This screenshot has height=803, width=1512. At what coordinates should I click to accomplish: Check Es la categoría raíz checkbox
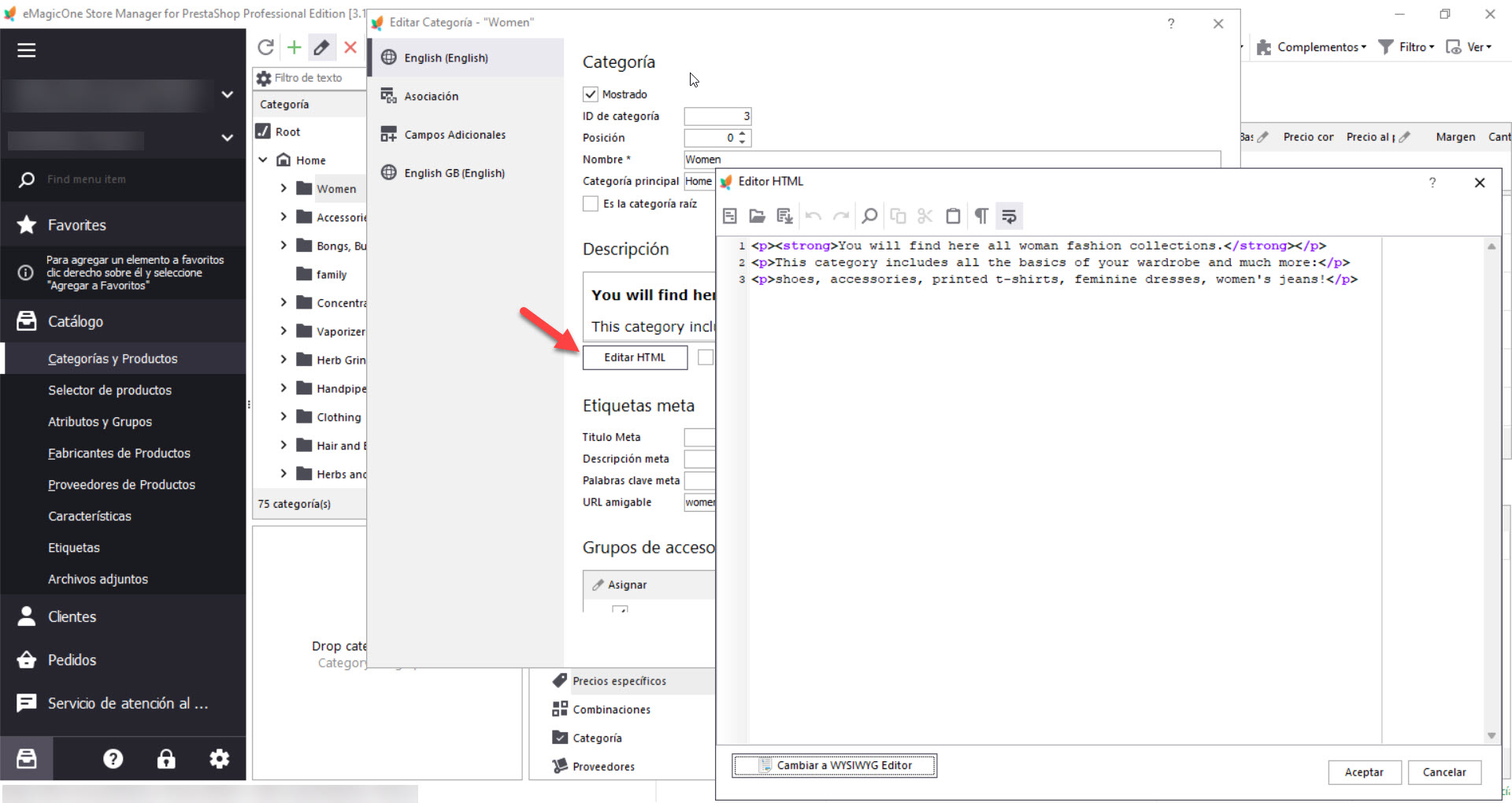point(591,204)
